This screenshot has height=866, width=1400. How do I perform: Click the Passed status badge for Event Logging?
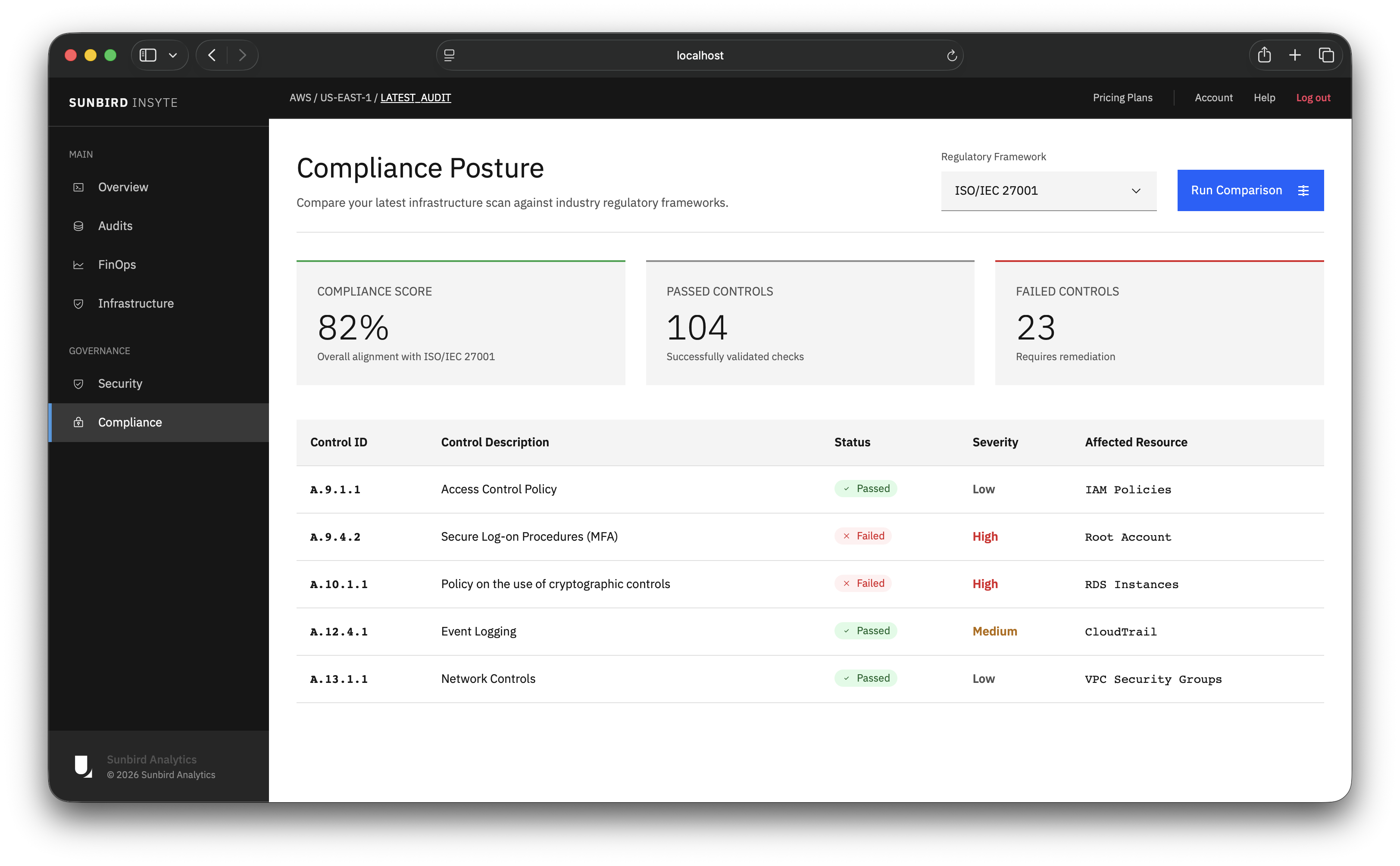coord(866,631)
